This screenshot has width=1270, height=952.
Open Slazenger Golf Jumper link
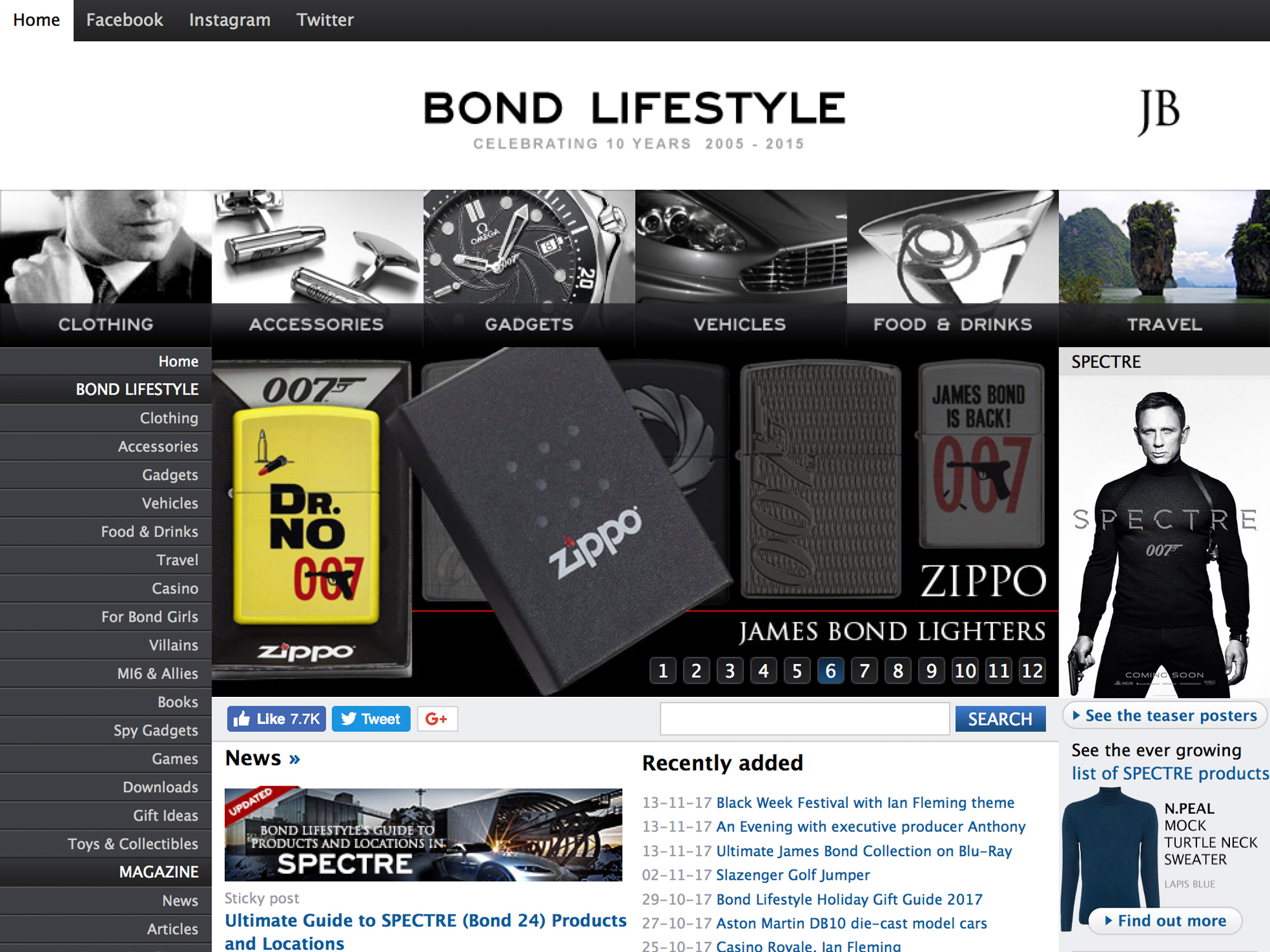pyautogui.click(x=792, y=875)
